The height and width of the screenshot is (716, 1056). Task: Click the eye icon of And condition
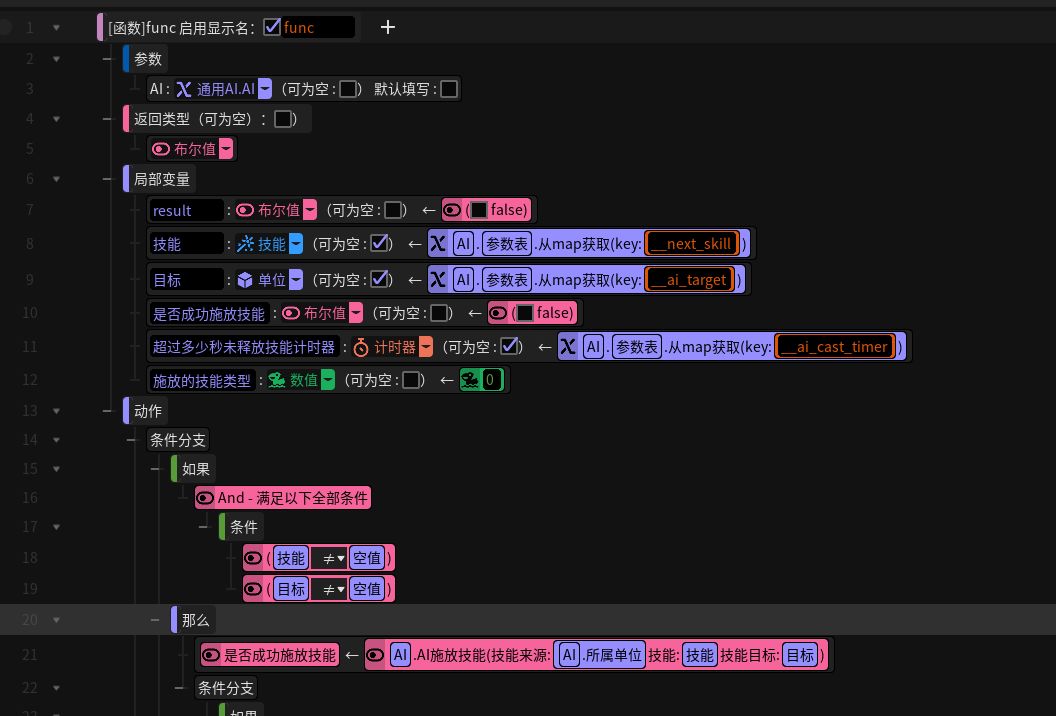point(205,498)
